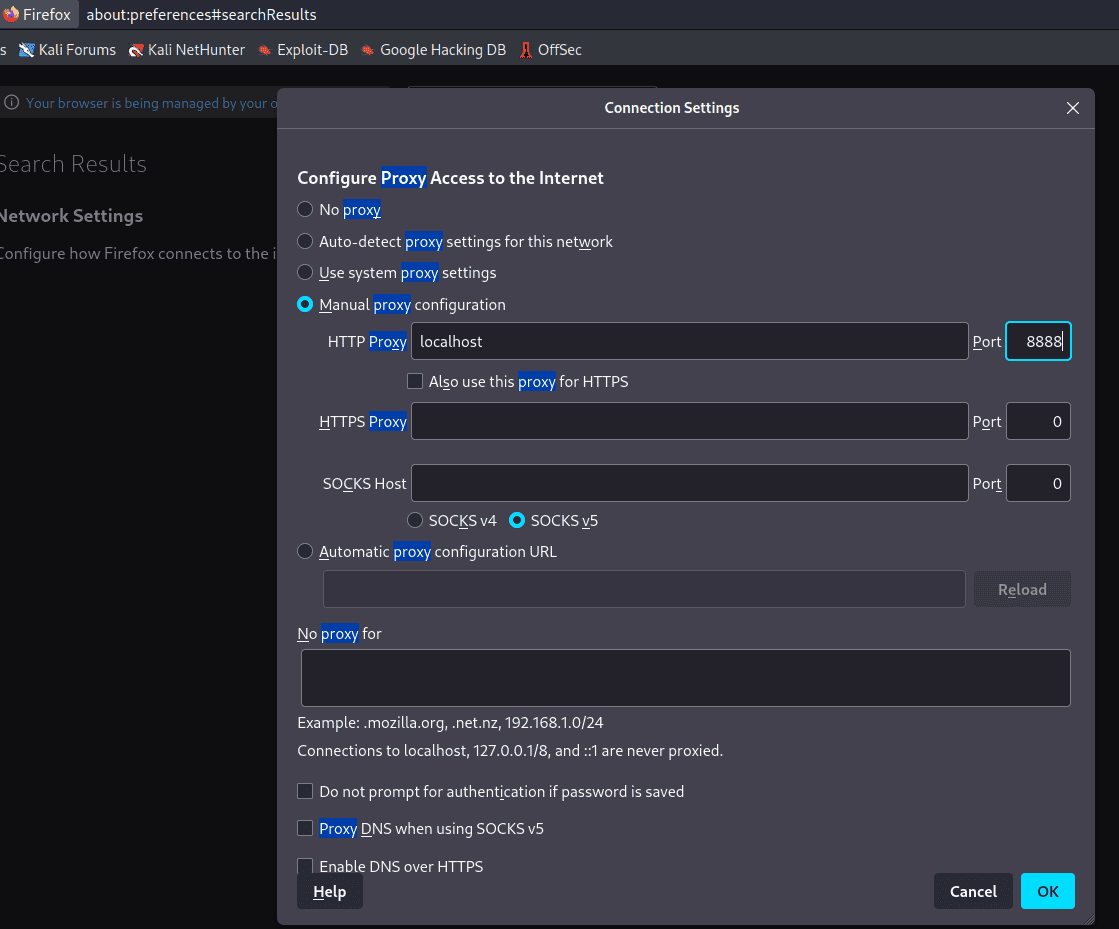Viewport: 1119px width, 929px height.
Task: Click the SOCKS Host field
Action: [689, 483]
